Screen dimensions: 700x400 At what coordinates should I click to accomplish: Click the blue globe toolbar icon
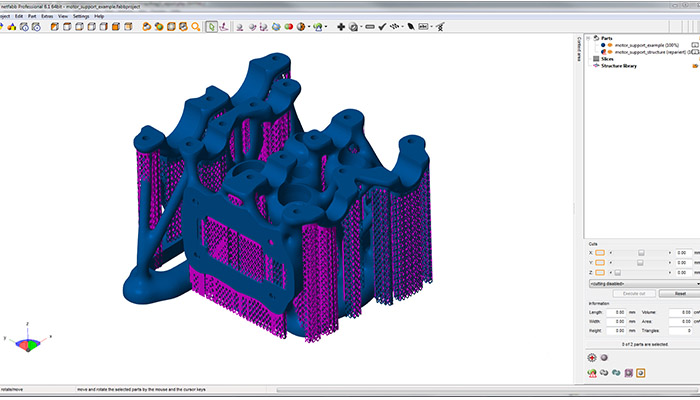276,27
